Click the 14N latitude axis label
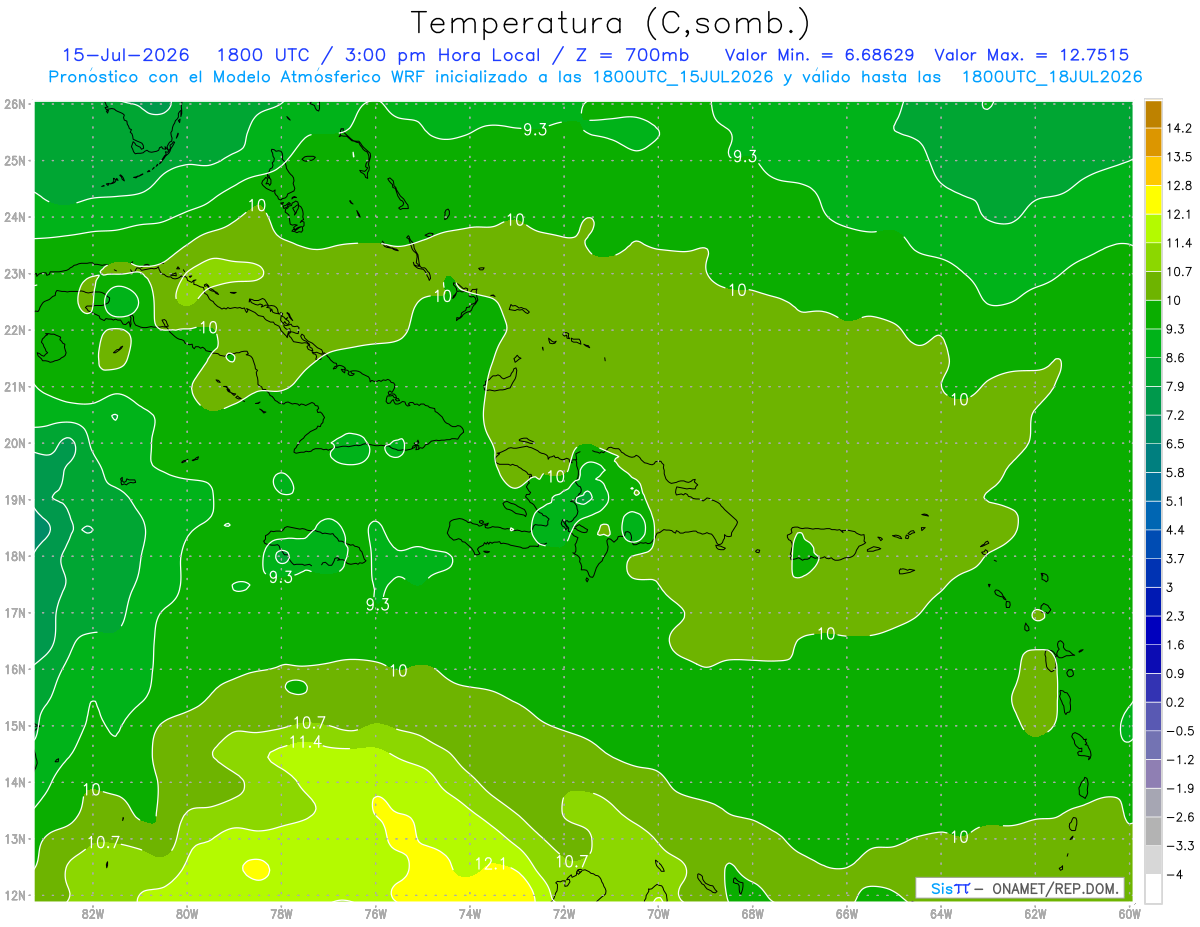The height and width of the screenshot is (927, 1200). [x=15, y=782]
